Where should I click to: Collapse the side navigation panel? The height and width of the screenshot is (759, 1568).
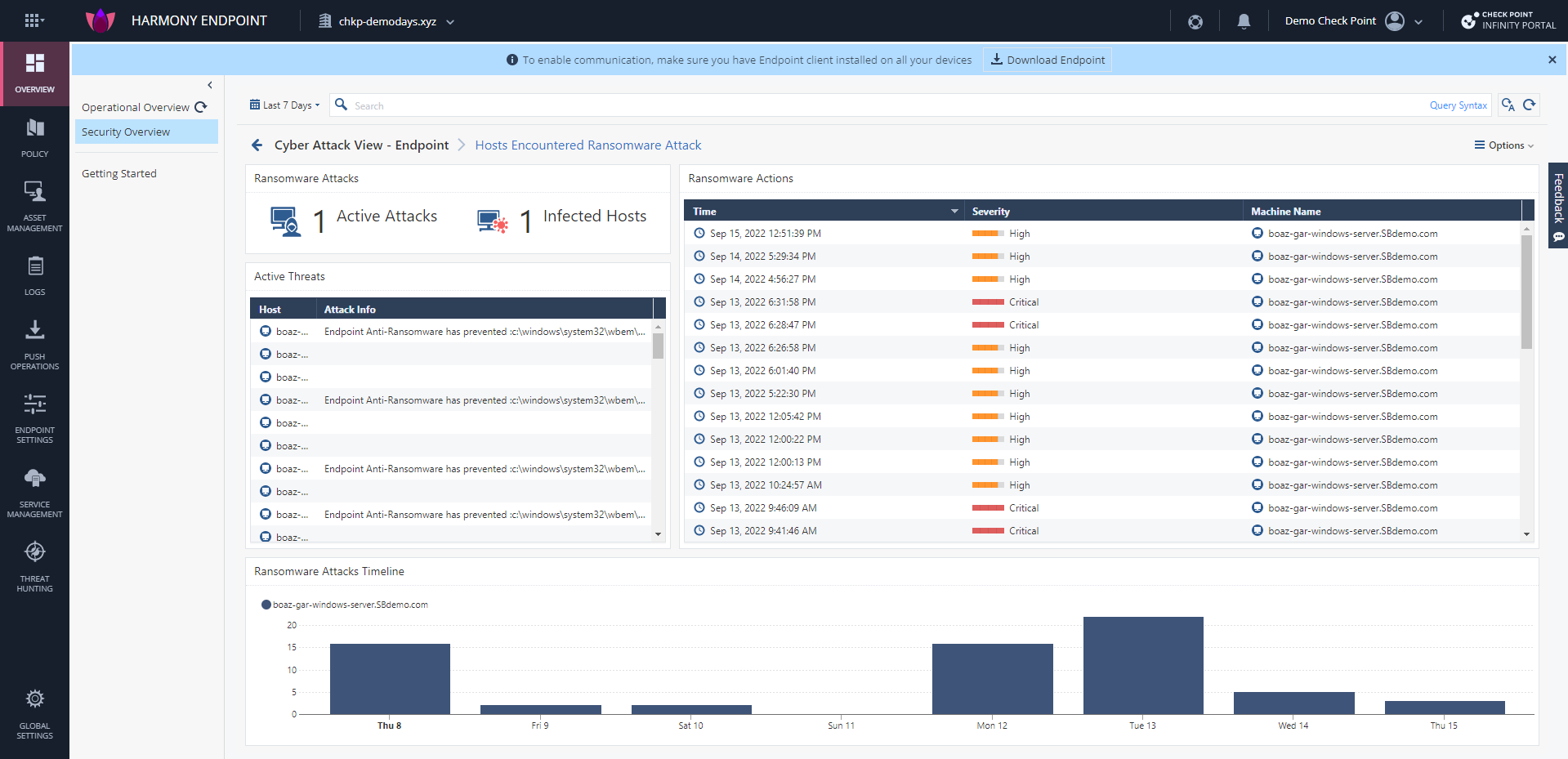[x=210, y=85]
